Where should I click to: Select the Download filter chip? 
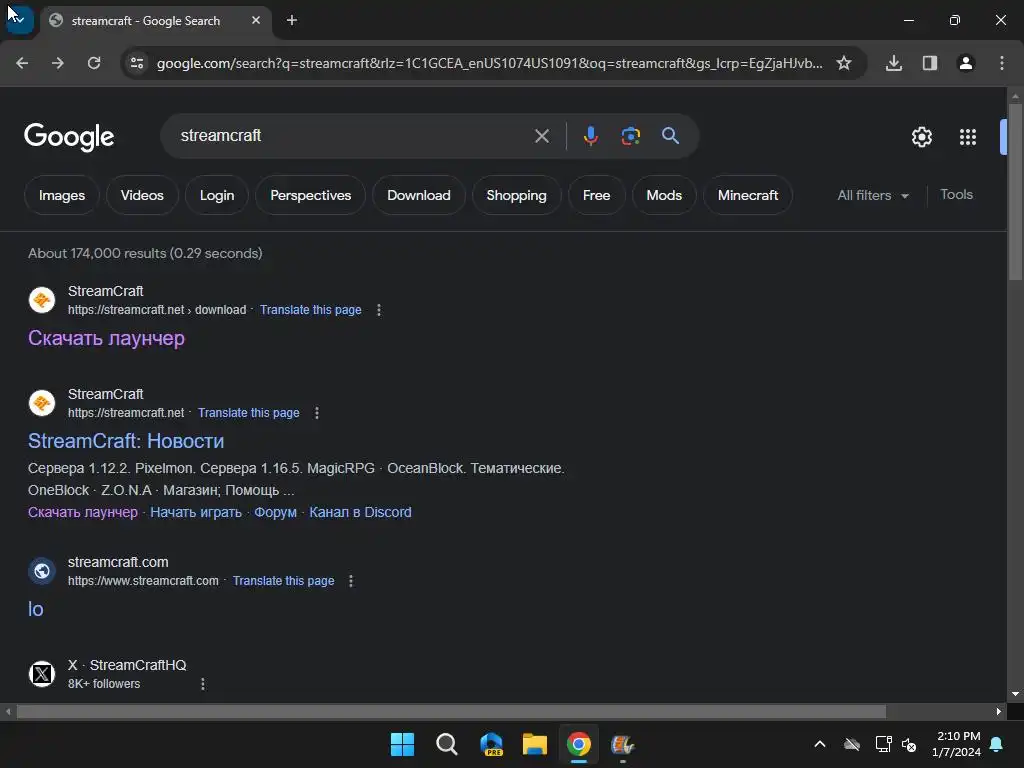419,195
